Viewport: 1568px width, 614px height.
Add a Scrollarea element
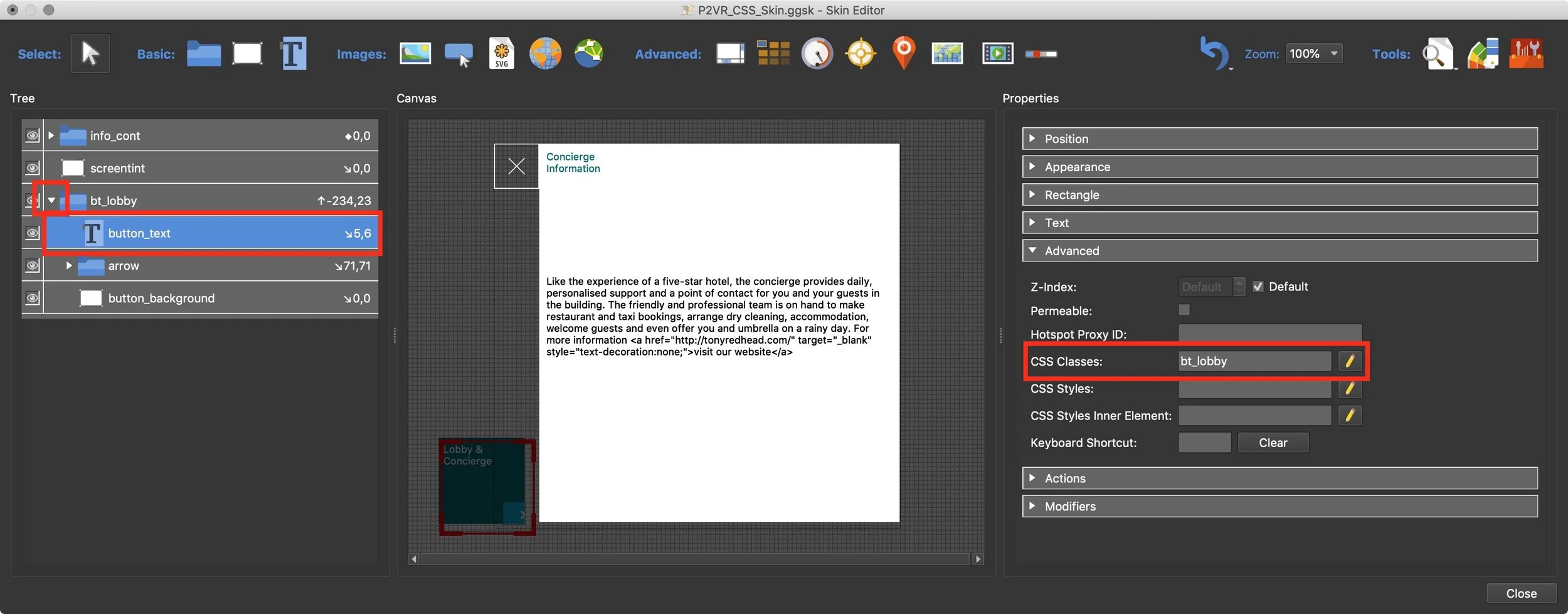pos(730,54)
